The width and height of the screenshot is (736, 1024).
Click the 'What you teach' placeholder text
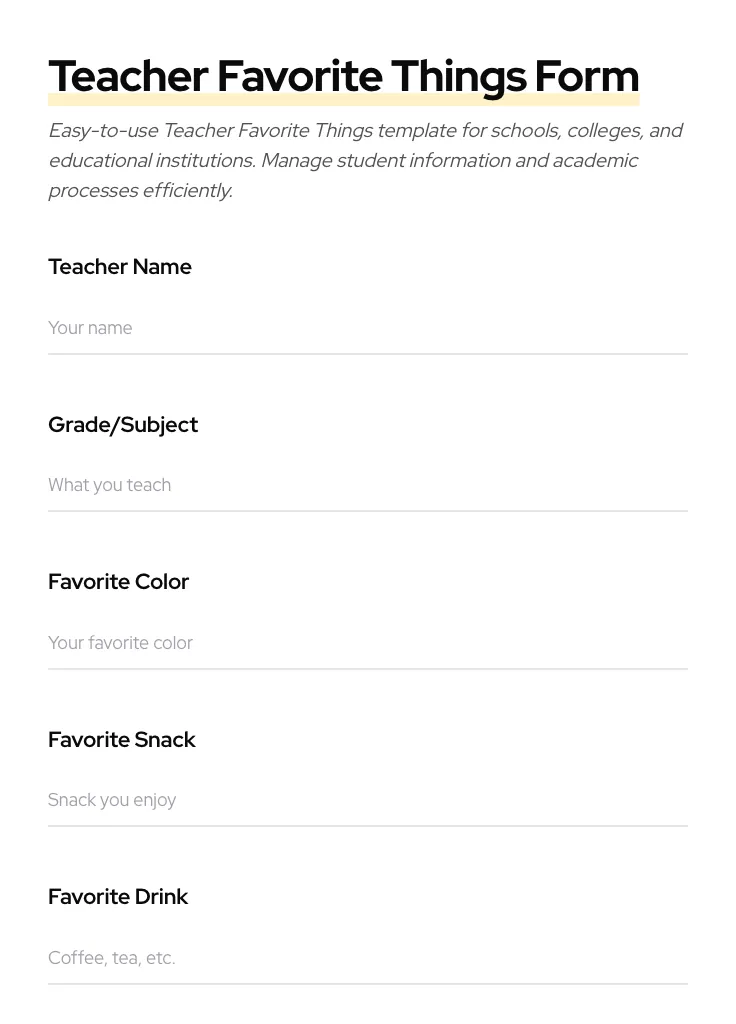click(110, 485)
